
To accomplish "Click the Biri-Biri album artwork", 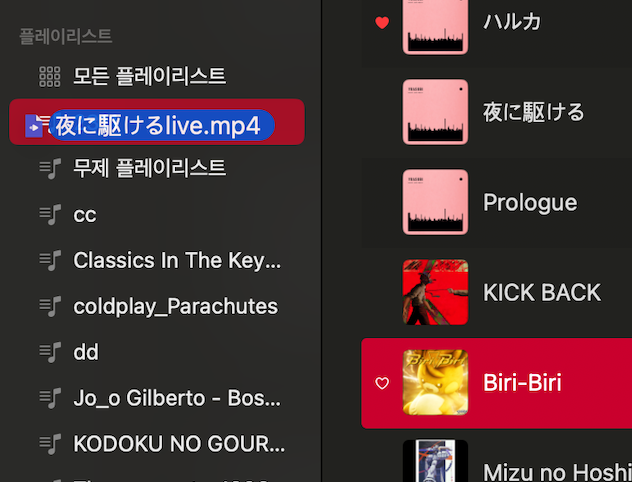I will tap(435, 382).
